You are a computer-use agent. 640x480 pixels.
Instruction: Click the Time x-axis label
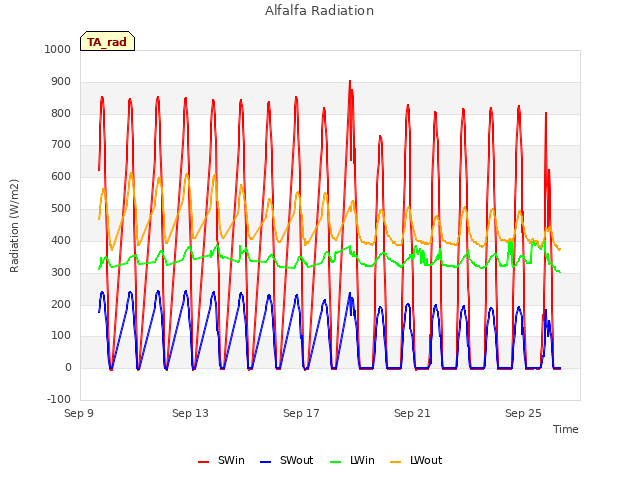[566, 429]
